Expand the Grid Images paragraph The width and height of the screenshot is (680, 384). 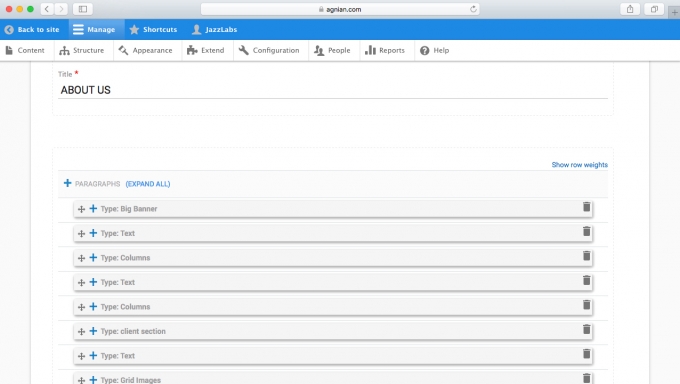pos(93,380)
